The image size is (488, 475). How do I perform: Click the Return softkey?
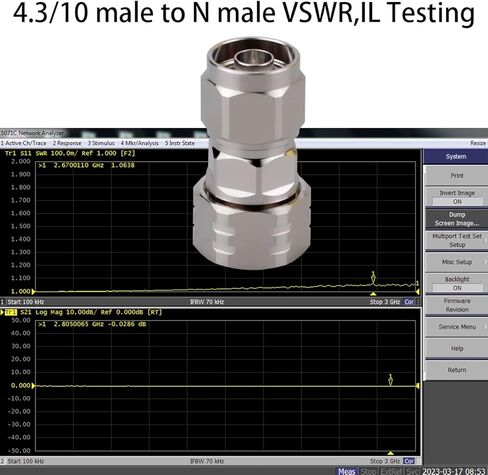(x=456, y=370)
